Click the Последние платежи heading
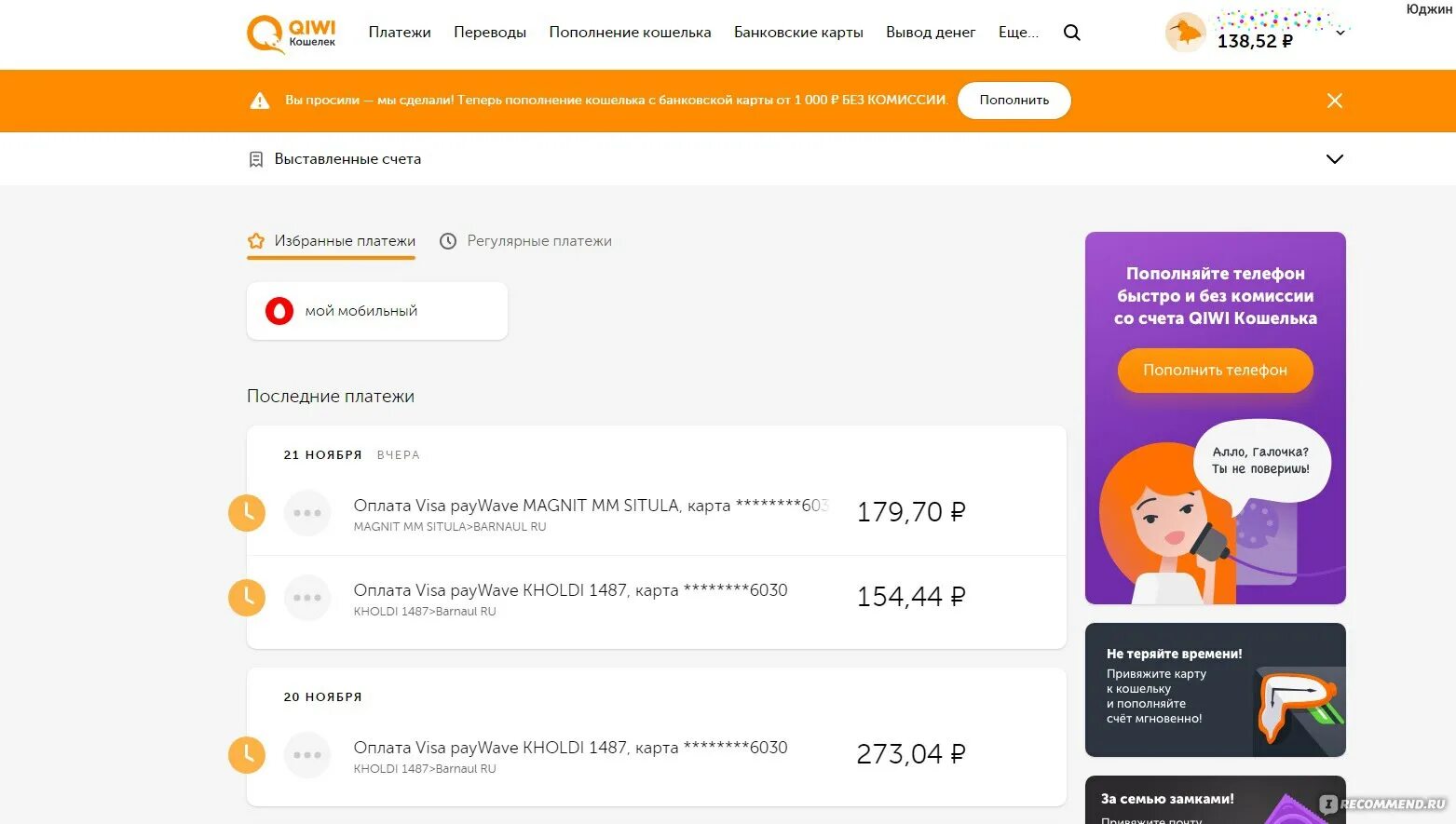The width and height of the screenshot is (1456, 824). 331,397
